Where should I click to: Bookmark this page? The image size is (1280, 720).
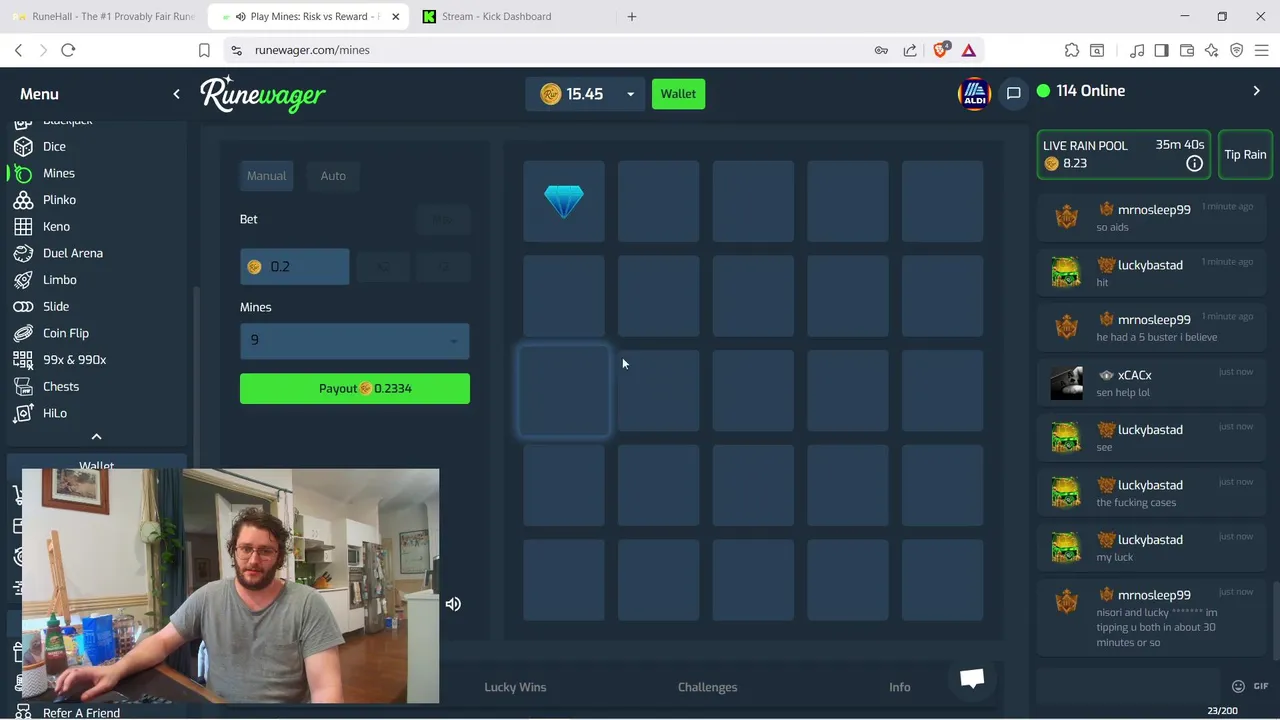(x=204, y=50)
